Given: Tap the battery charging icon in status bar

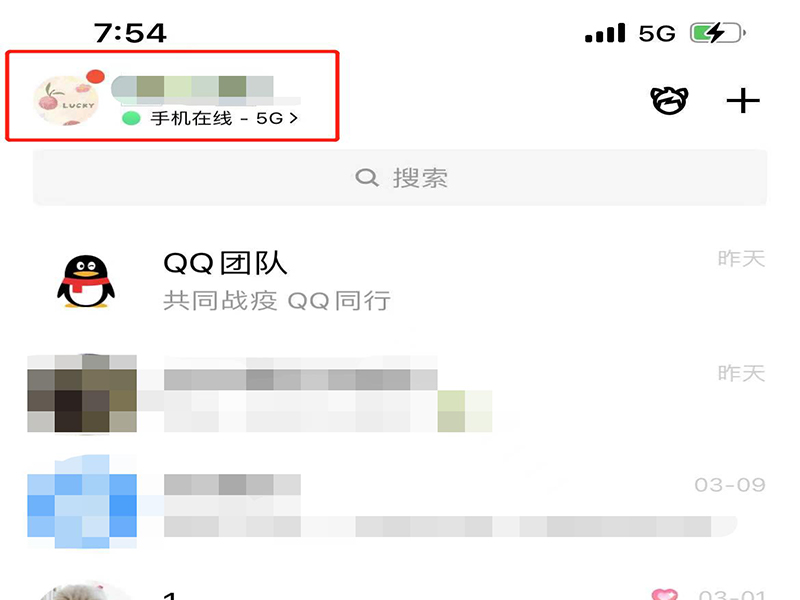Looking at the screenshot, I should coord(717,33).
